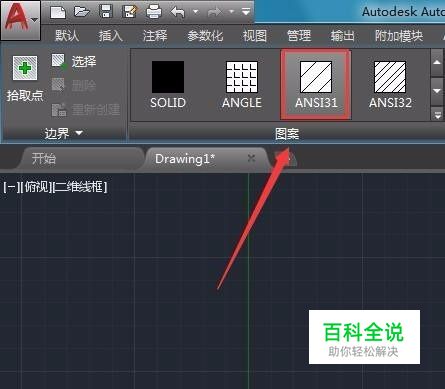Switch to the 注释 ribbon tab

point(155,35)
